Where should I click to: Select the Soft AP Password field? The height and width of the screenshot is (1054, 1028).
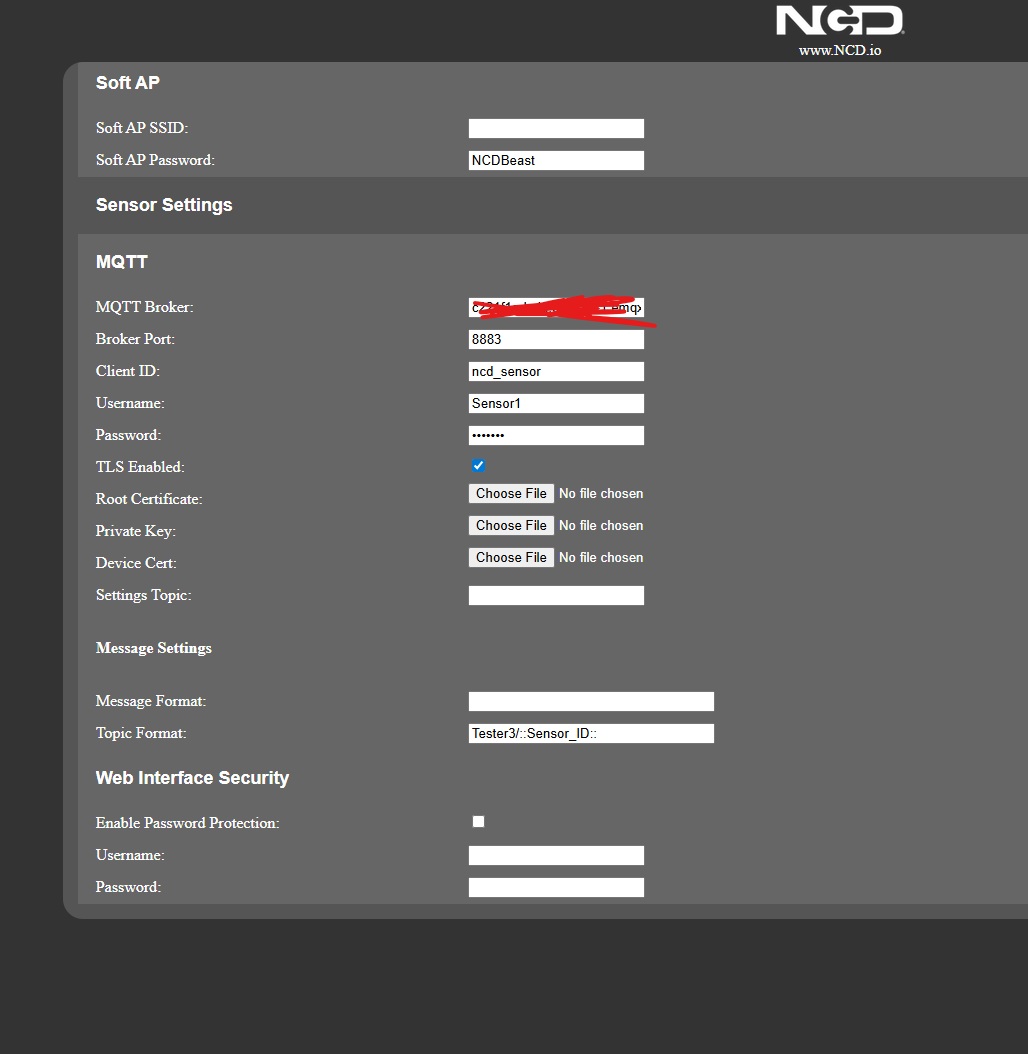pos(556,160)
